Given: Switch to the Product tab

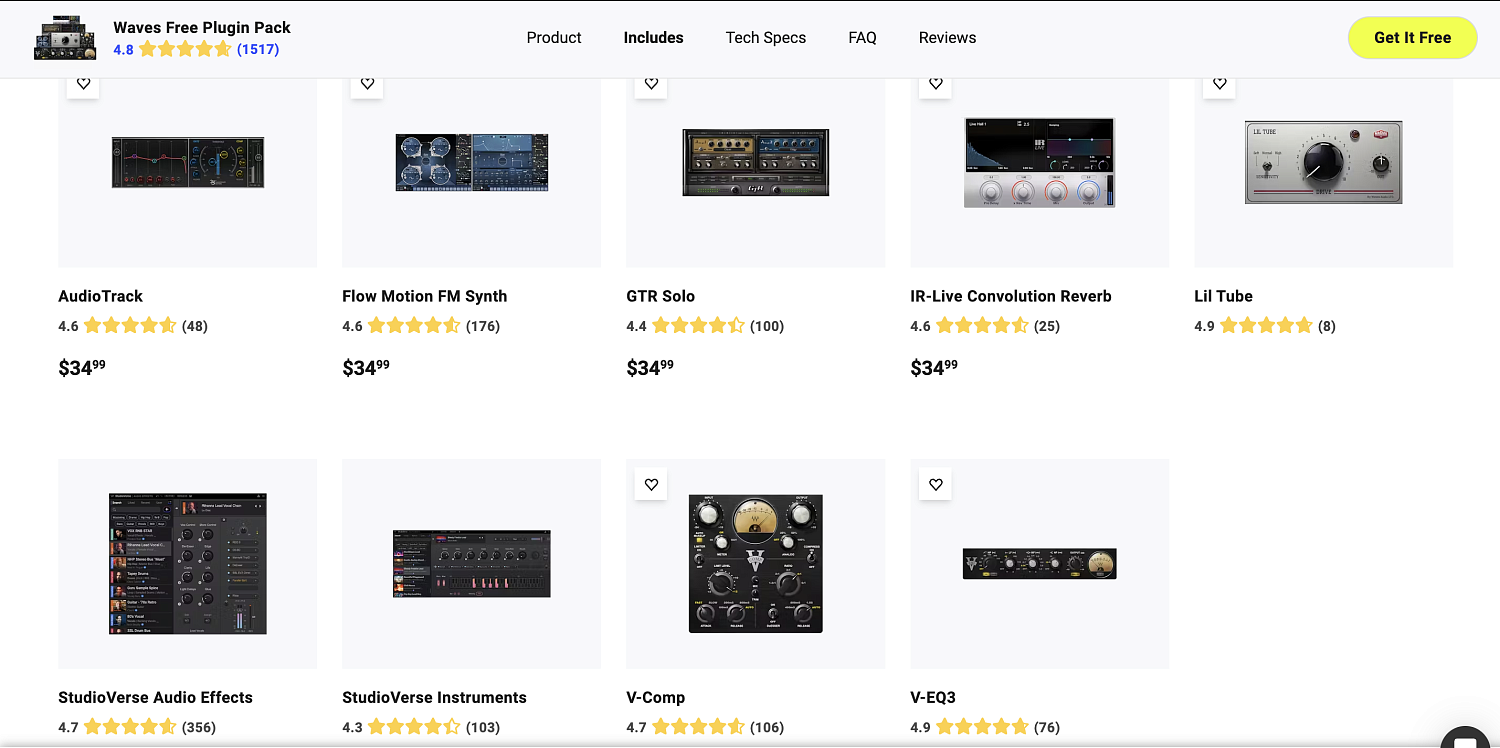Looking at the screenshot, I should point(554,38).
